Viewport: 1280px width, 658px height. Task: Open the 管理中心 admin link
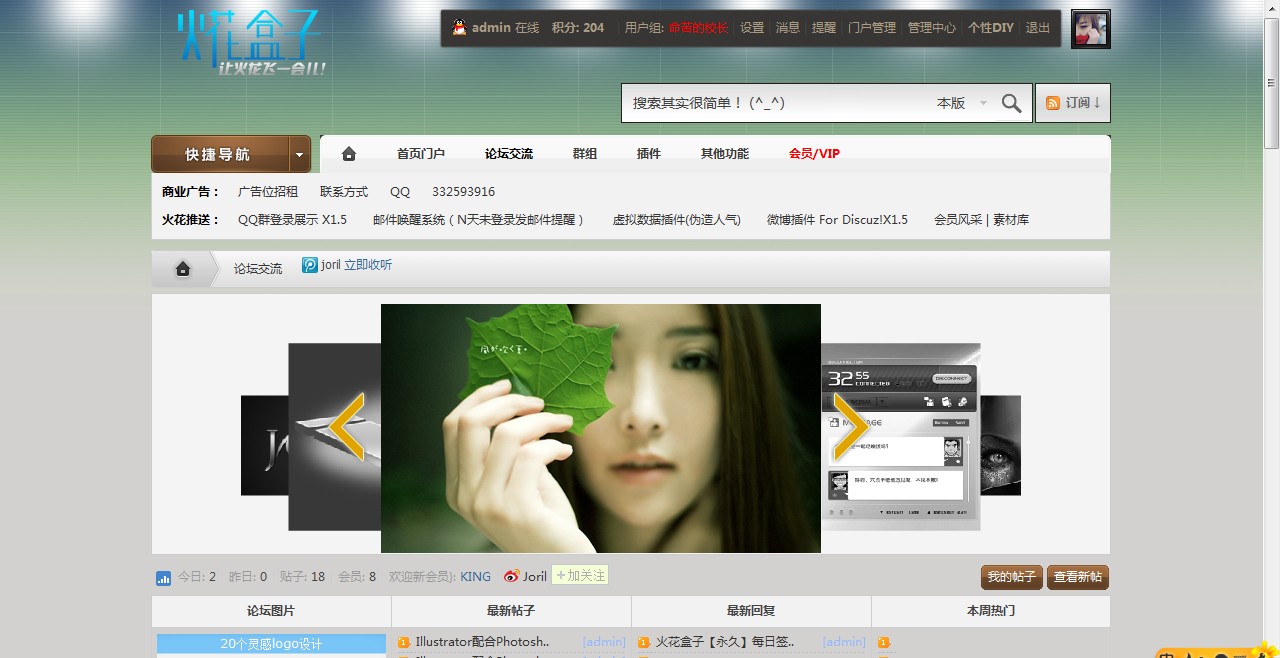(x=932, y=28)
